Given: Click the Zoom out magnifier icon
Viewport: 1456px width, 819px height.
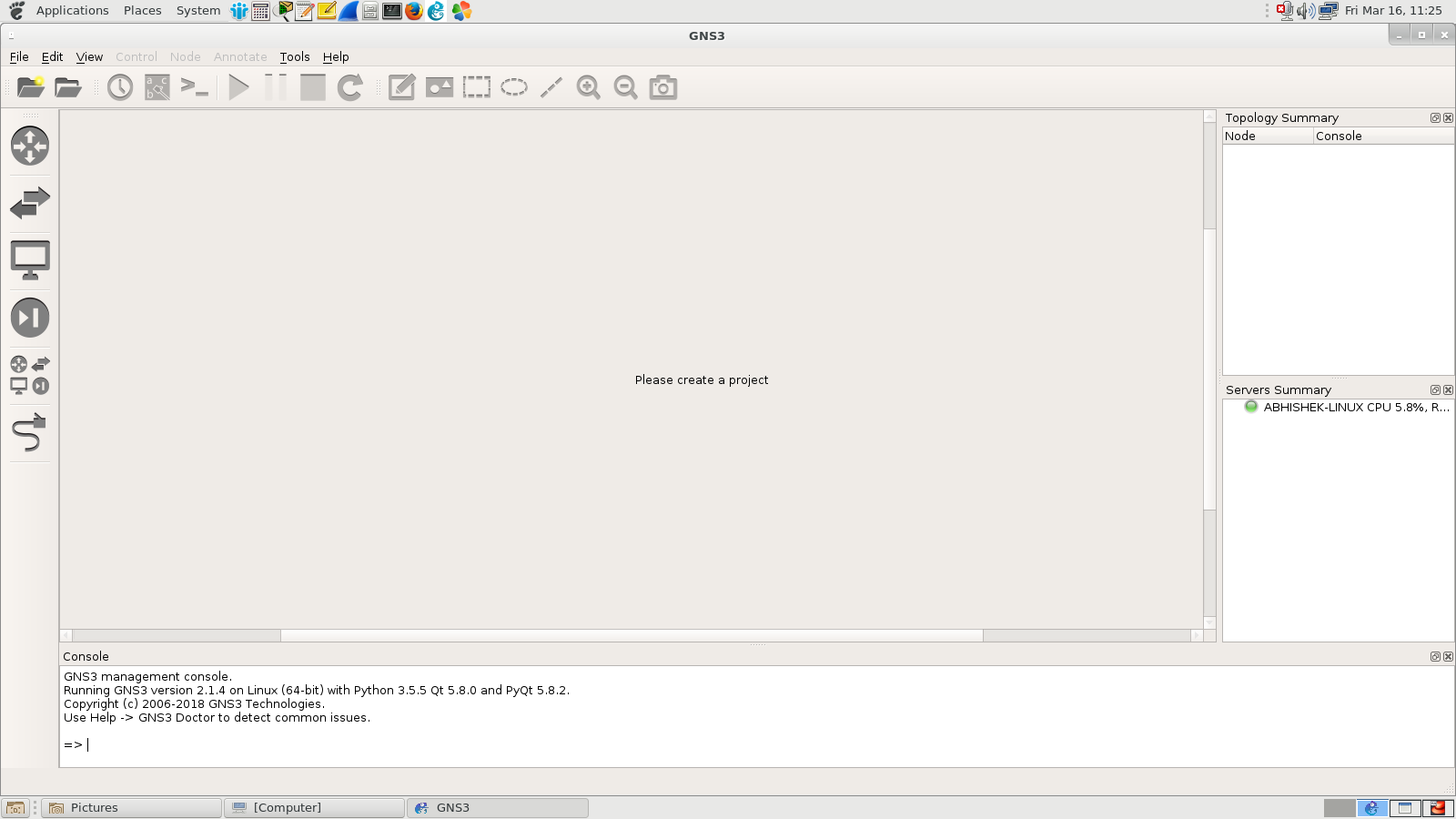Looking at the screenshot, I should click(x=626, y=87).
